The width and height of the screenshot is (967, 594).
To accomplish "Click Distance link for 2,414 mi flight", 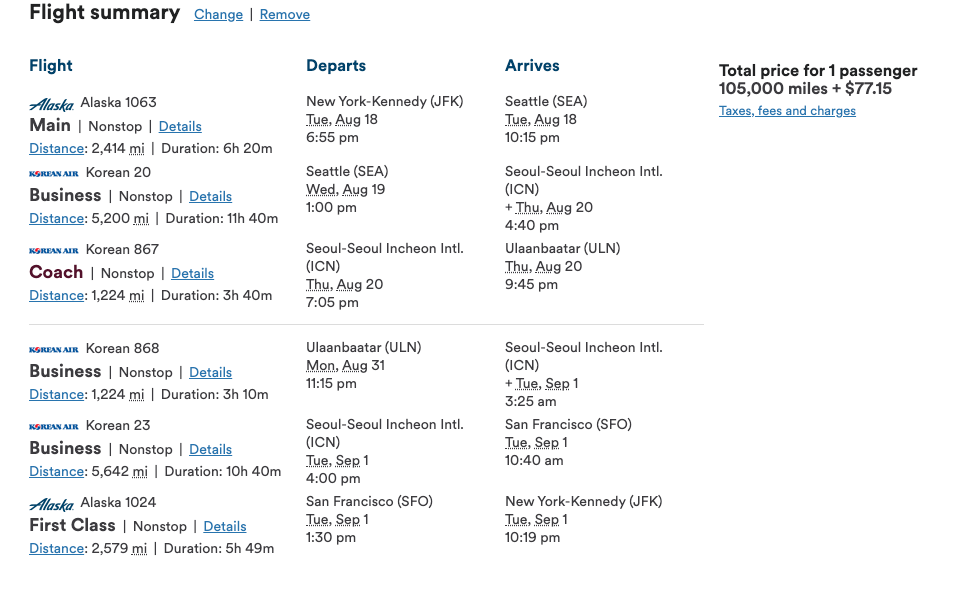I will [x=56, y=149].
